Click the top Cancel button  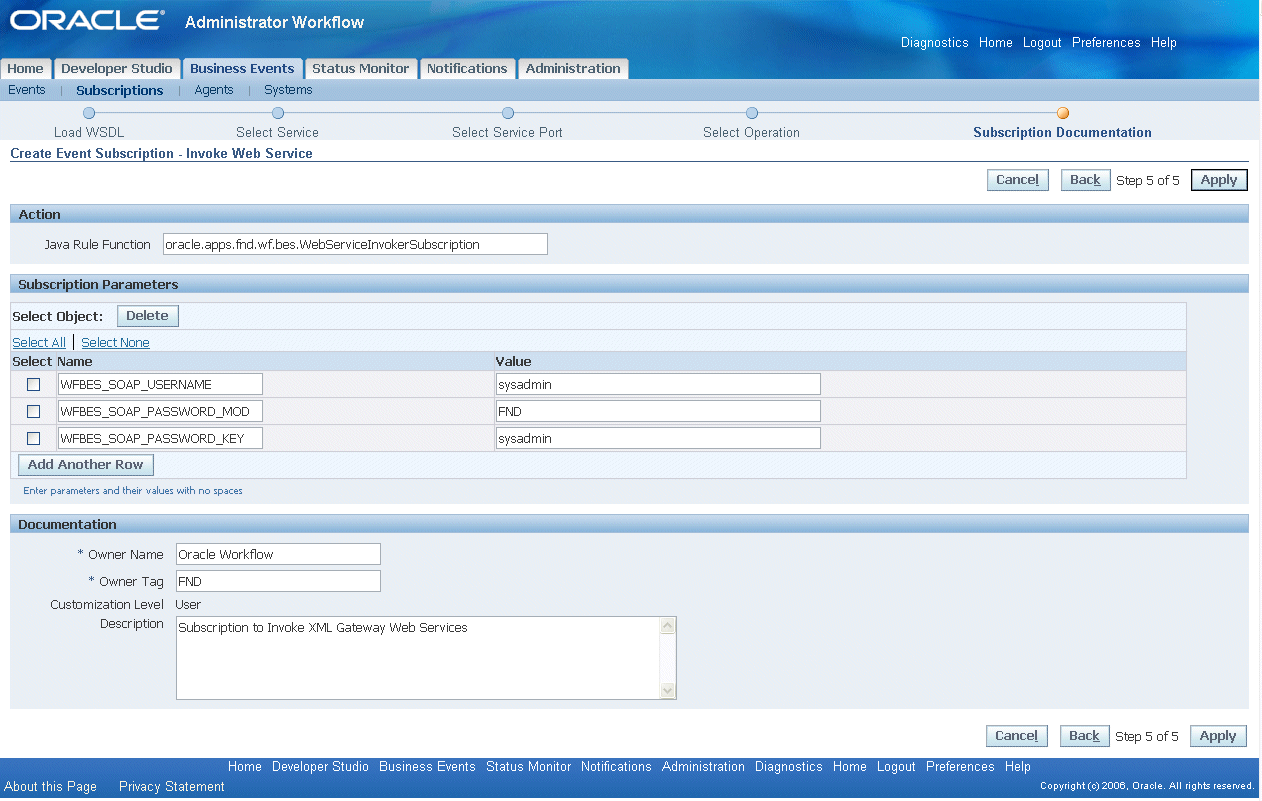(x=1017, y=180)
